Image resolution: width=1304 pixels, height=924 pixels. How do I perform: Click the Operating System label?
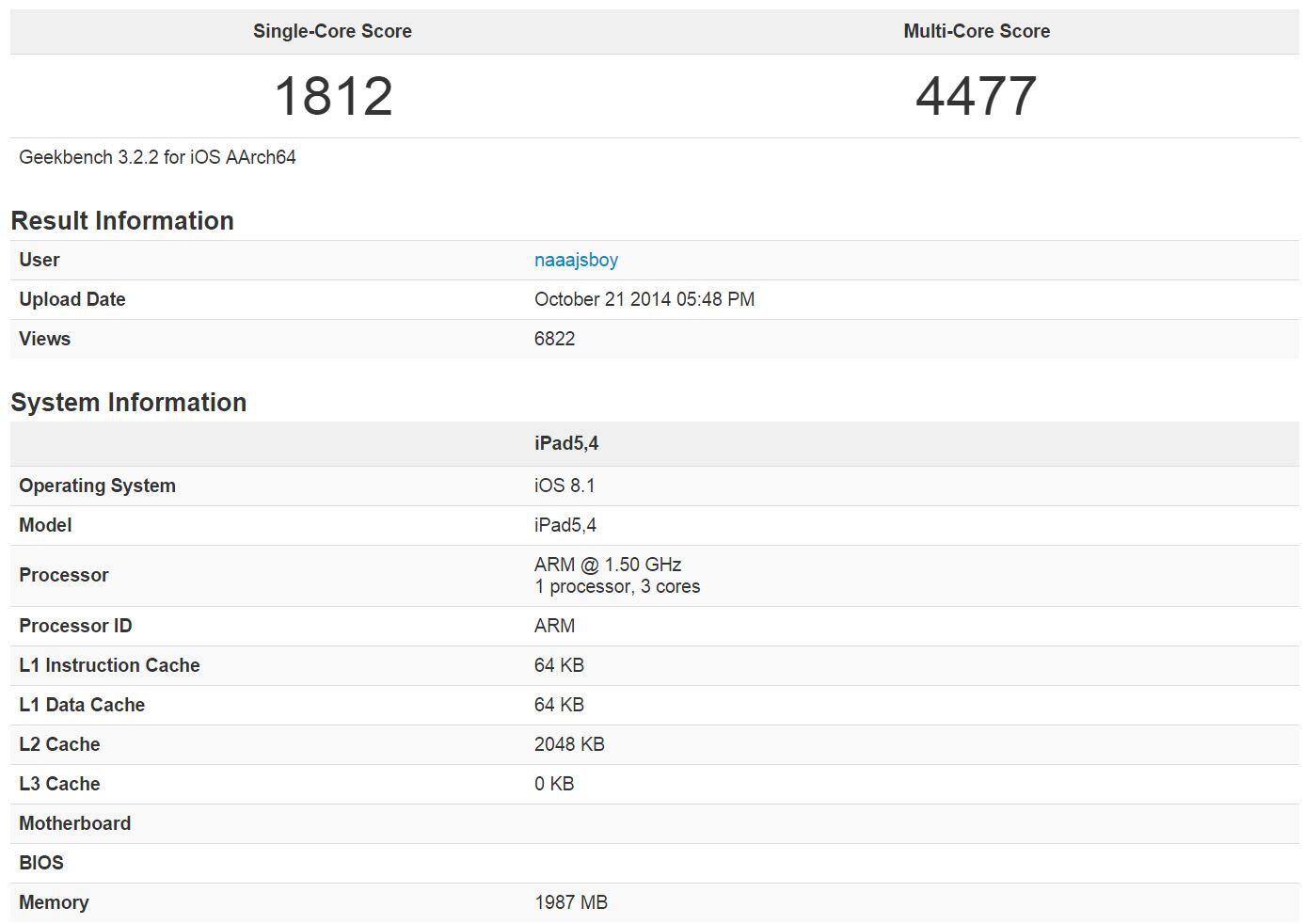(x=97, y=486)
